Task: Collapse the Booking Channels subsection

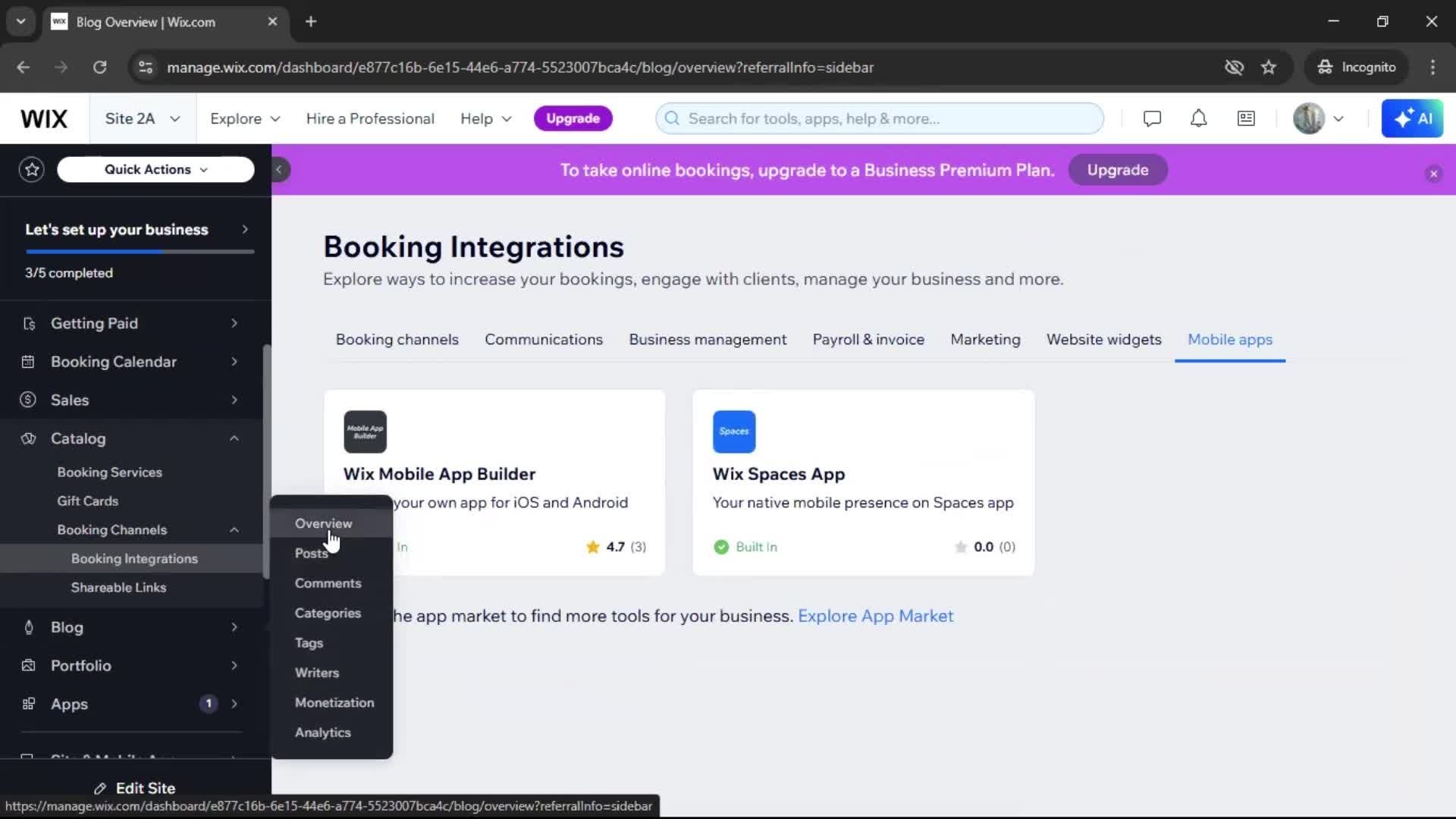Action: click(234, 530)
